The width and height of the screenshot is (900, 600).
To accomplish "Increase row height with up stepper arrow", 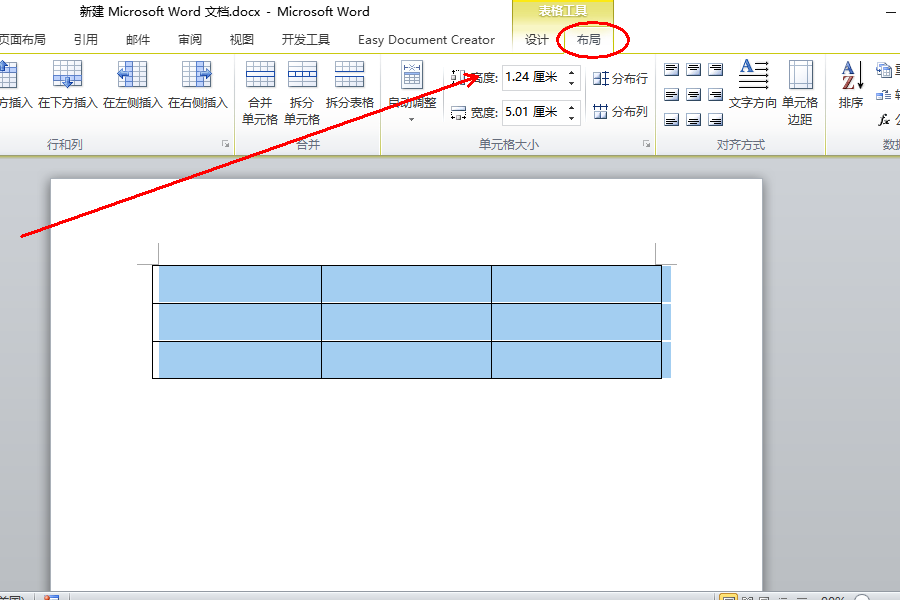I will tap(572, 72).
